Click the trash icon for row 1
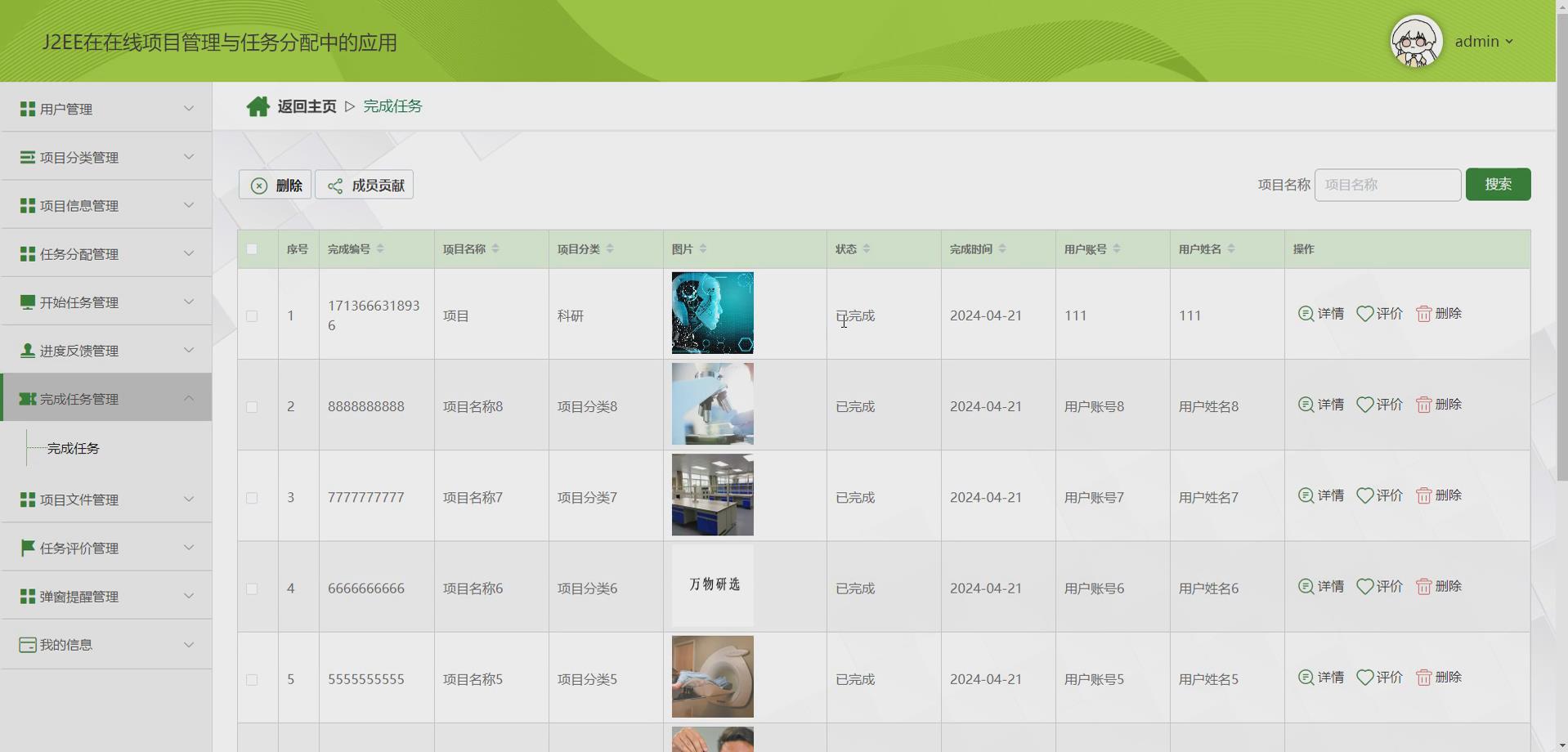 1424,314
